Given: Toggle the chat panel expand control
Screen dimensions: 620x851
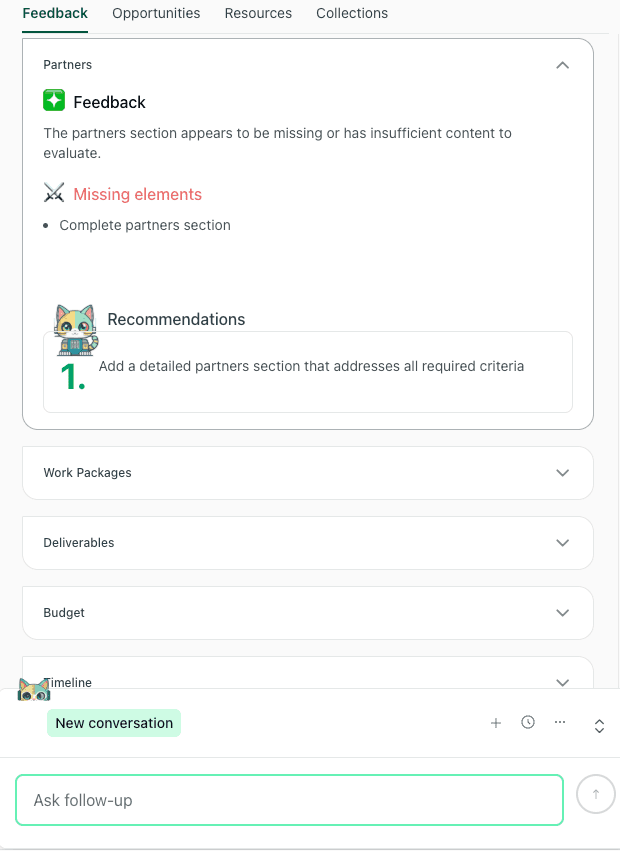Looking at the screenshot, I should pyautogui.click(x=599, y=726).
